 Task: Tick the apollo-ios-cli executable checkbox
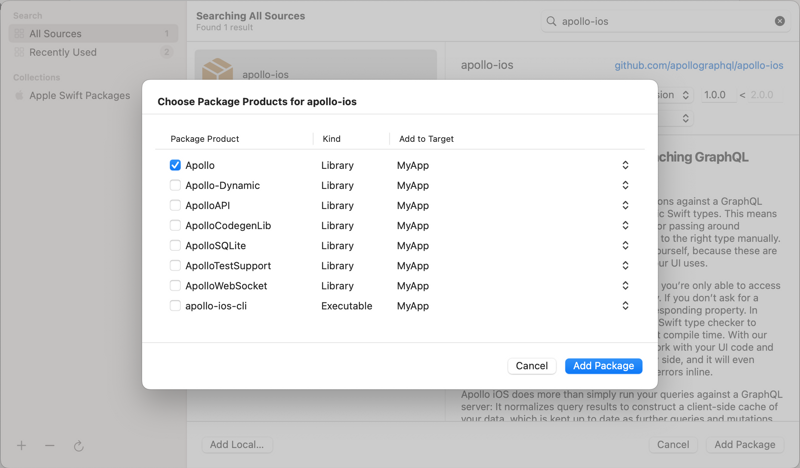tap(175, 306)
